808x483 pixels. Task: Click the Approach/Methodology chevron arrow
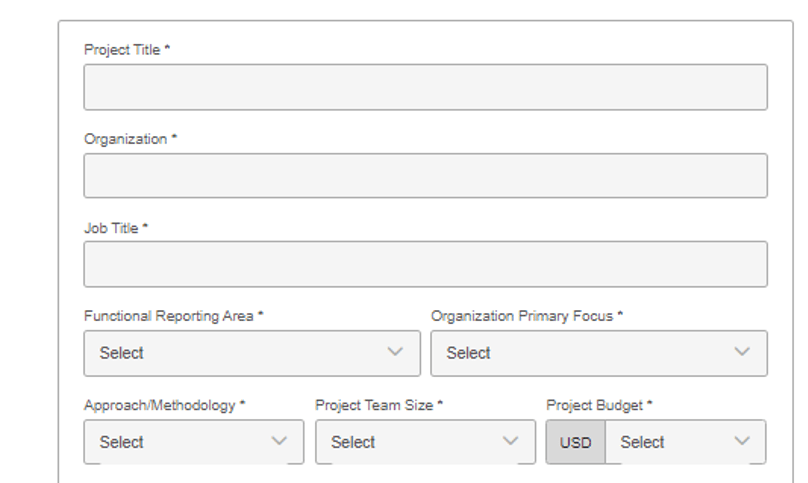coord(279,441)
